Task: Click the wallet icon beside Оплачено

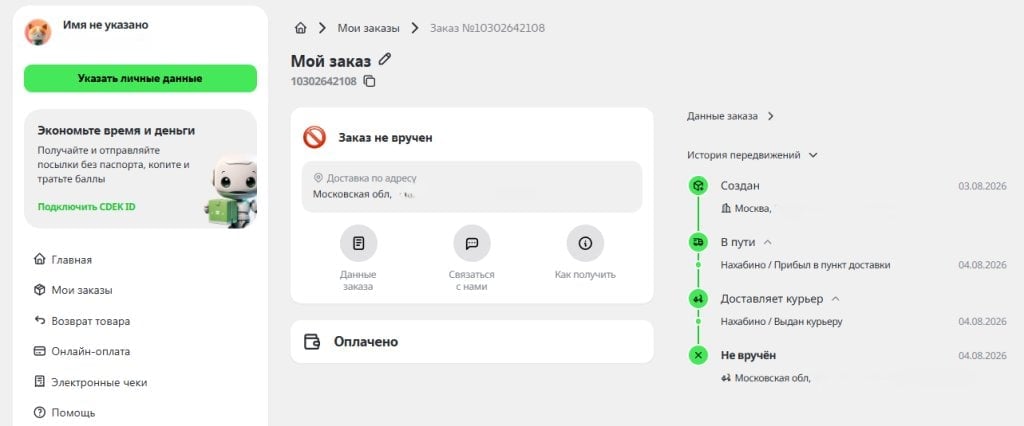Action: click(312, 342)
